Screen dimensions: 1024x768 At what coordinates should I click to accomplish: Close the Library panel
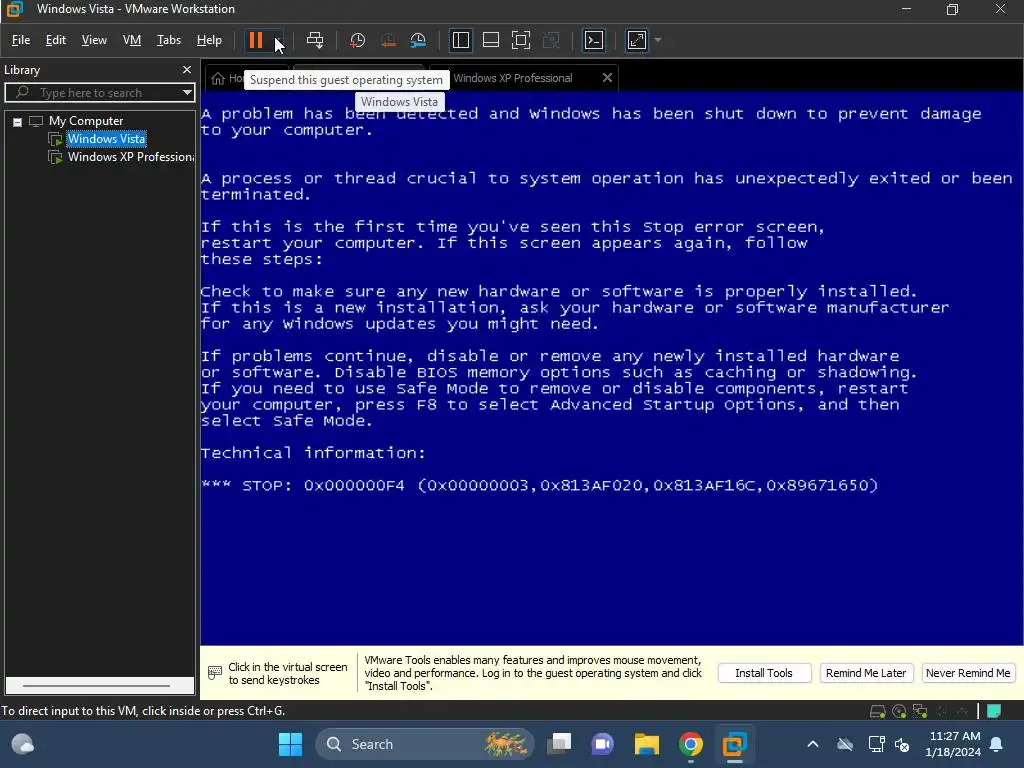(x=187, y=70)
